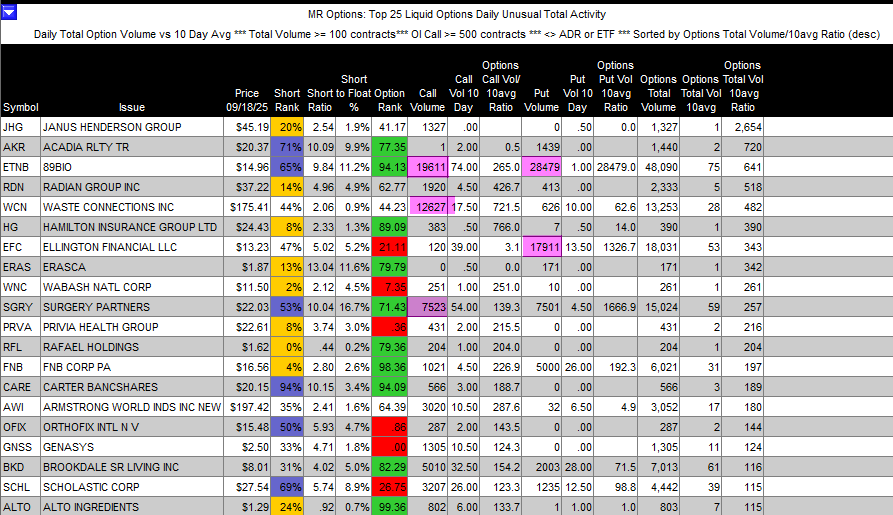
Task: Click the Call Volume column header
Action: click(x=429, y=100)
